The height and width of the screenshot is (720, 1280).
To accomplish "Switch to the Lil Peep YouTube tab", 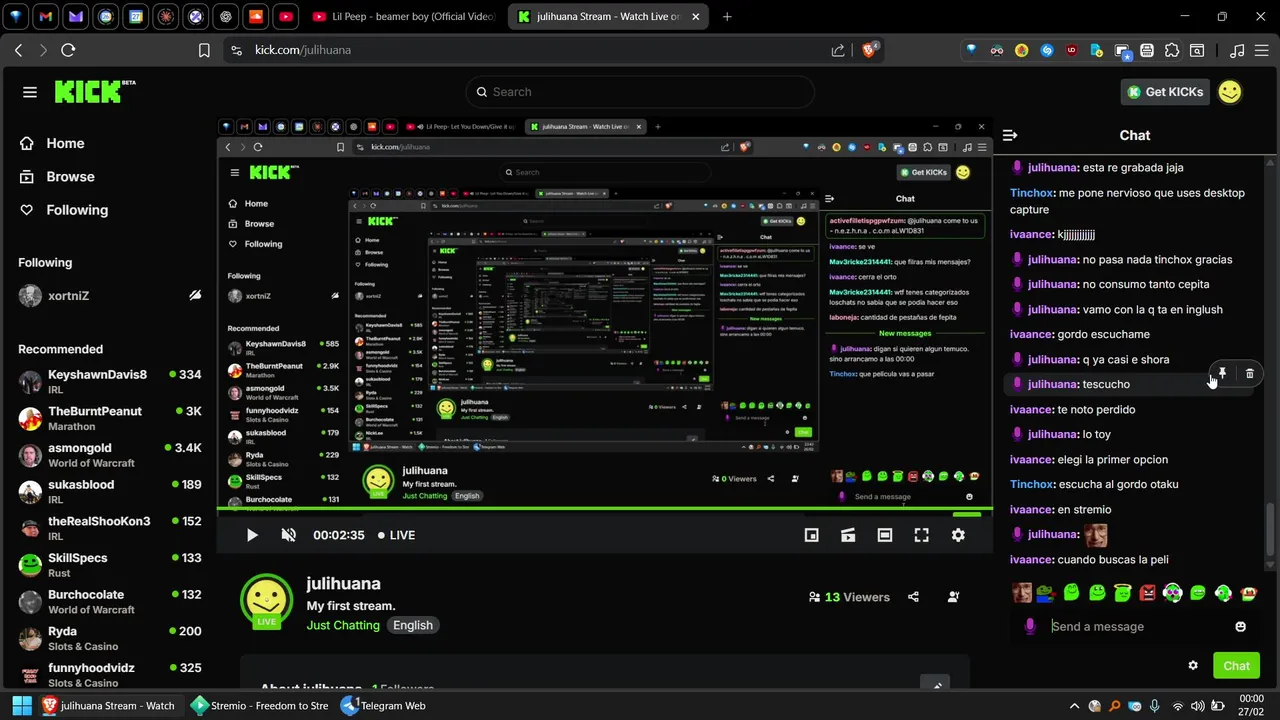I will coord(403,17).
